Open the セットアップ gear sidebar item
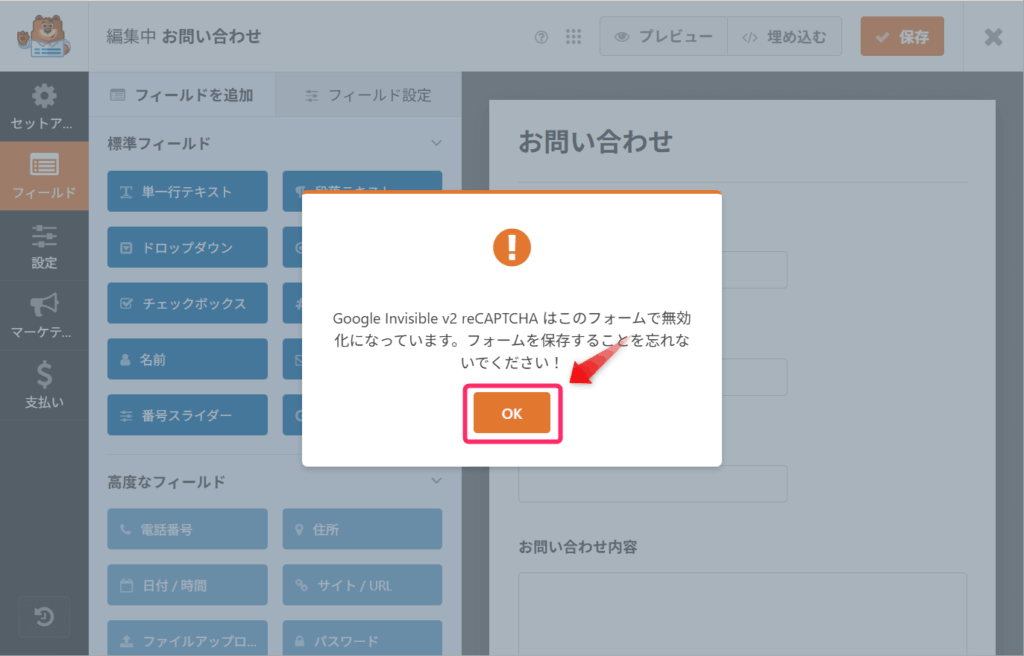Viewport: 1024px width, 656px height. (x=44, y=107)
